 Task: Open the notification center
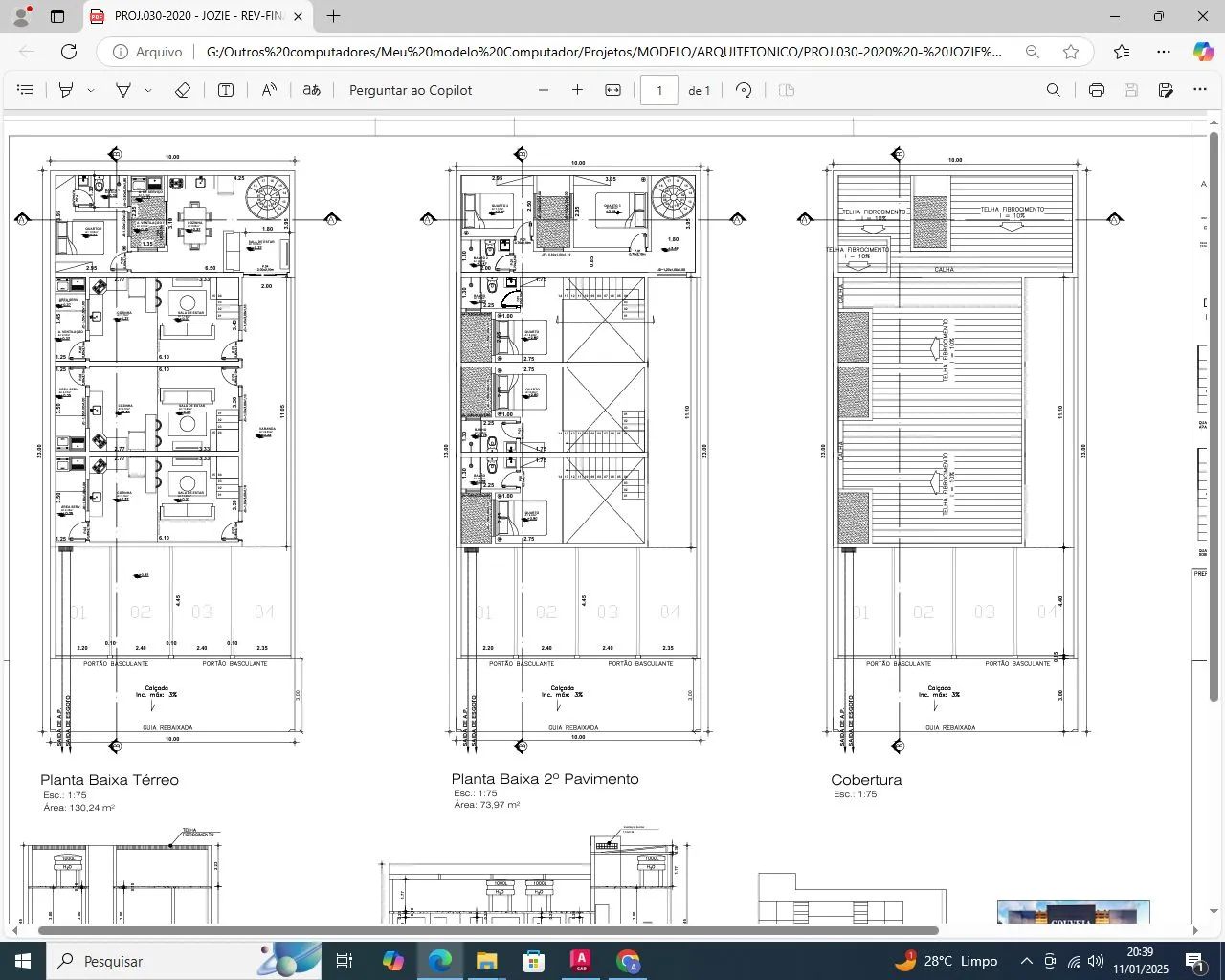point(1196,961)
